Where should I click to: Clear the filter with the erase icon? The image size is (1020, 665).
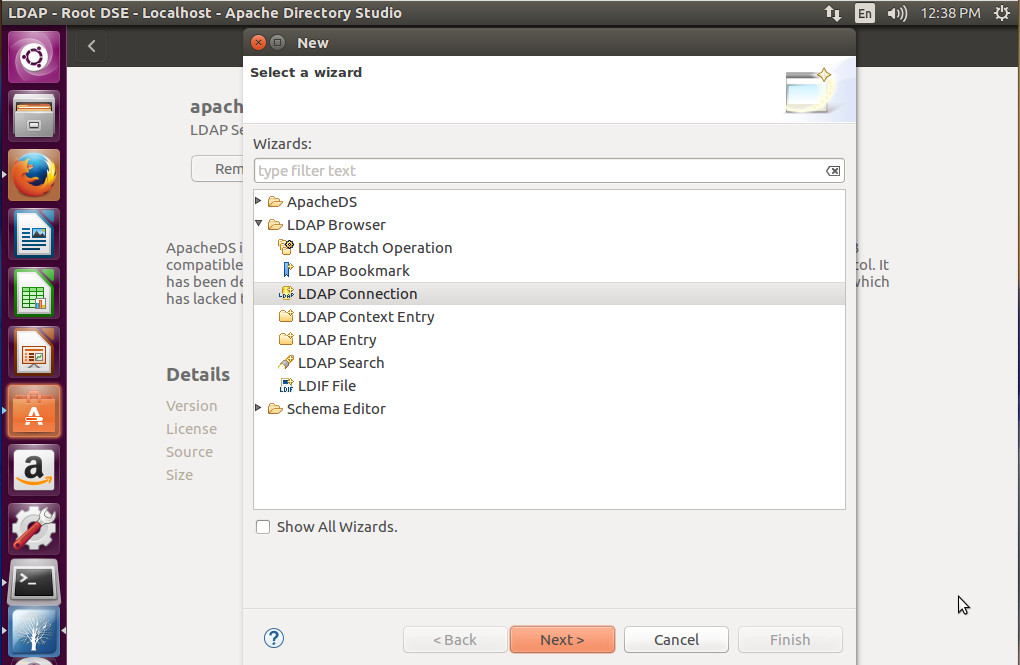point(832,170)
